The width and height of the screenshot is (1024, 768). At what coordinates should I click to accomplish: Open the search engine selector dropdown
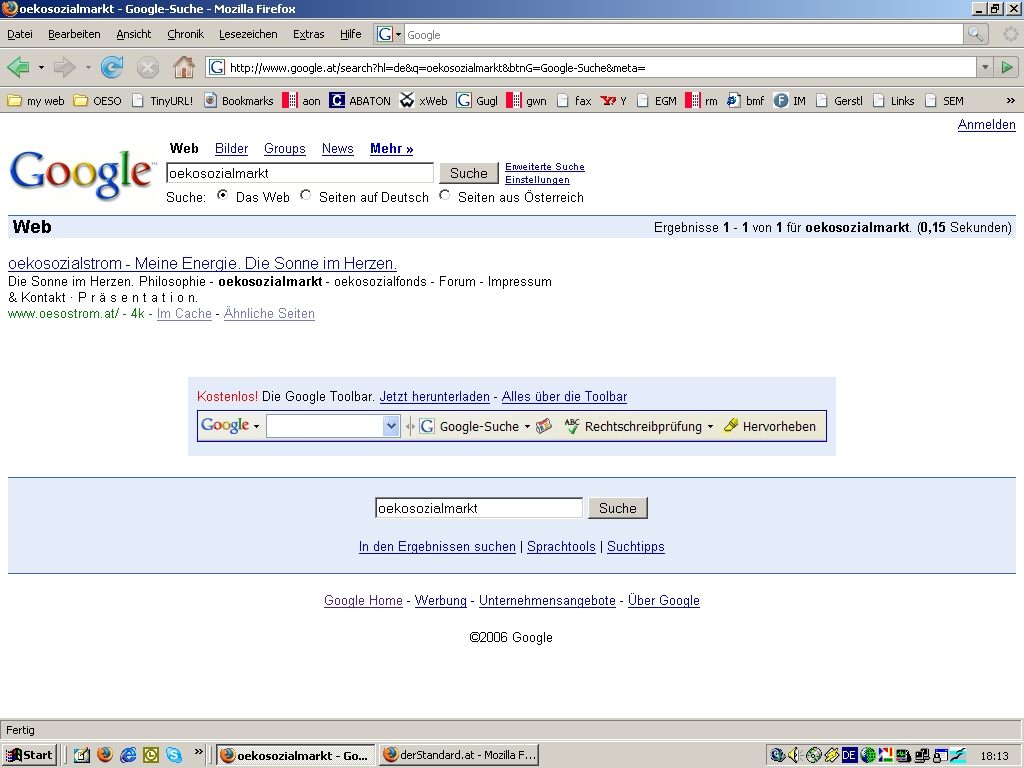[389, 34]
